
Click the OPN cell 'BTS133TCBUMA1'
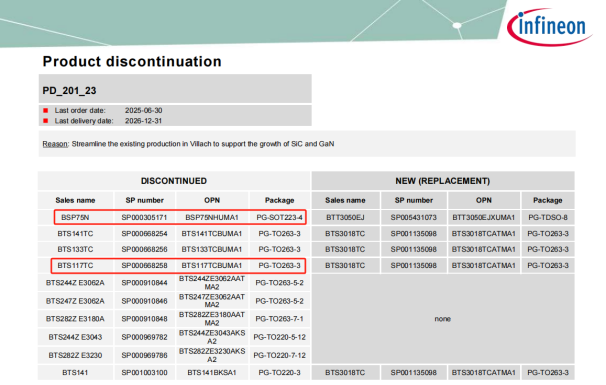click(x=212, y=249)
